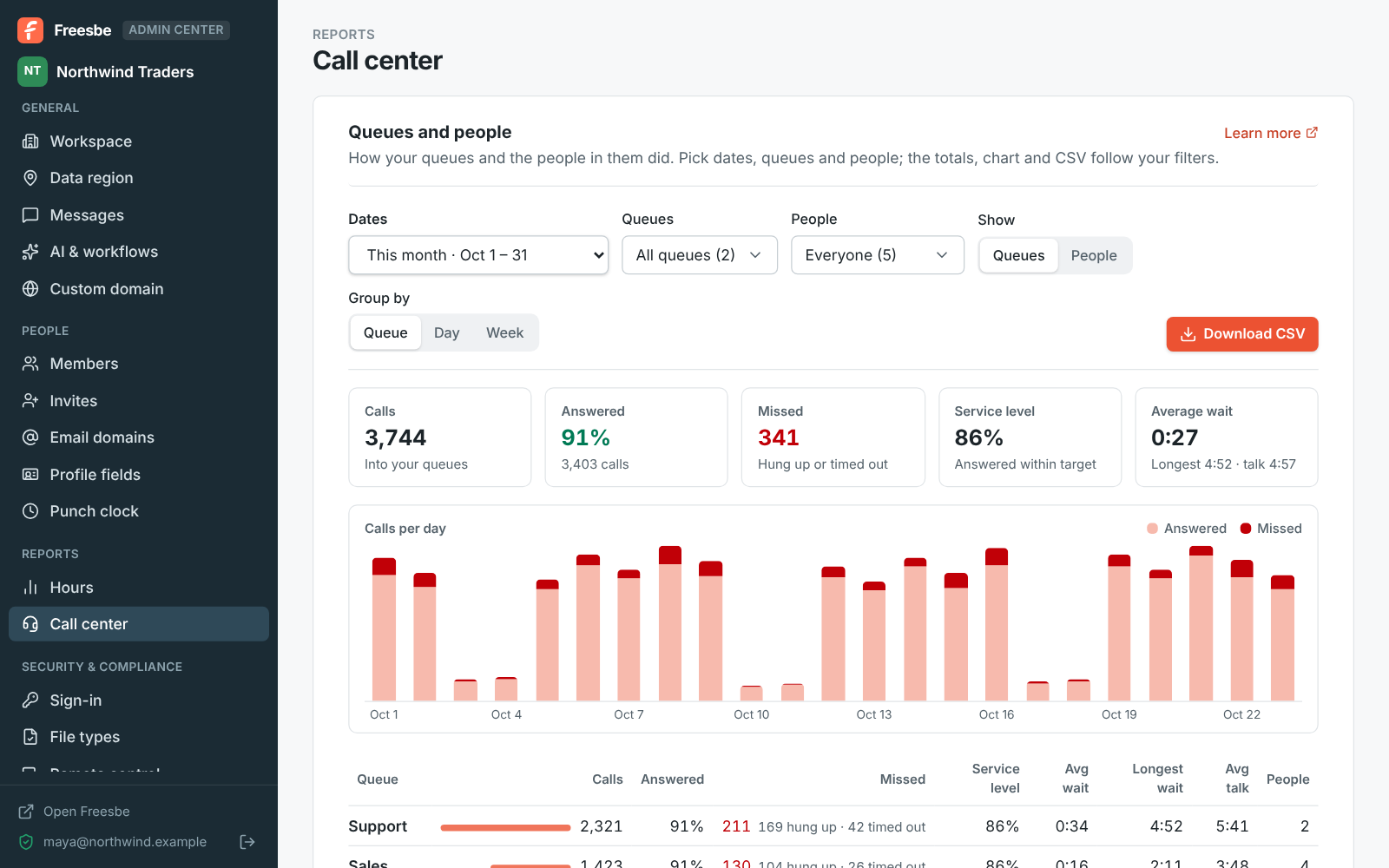Open Freesbe app link
1389x868 pixels.
[x=75, y=812]
